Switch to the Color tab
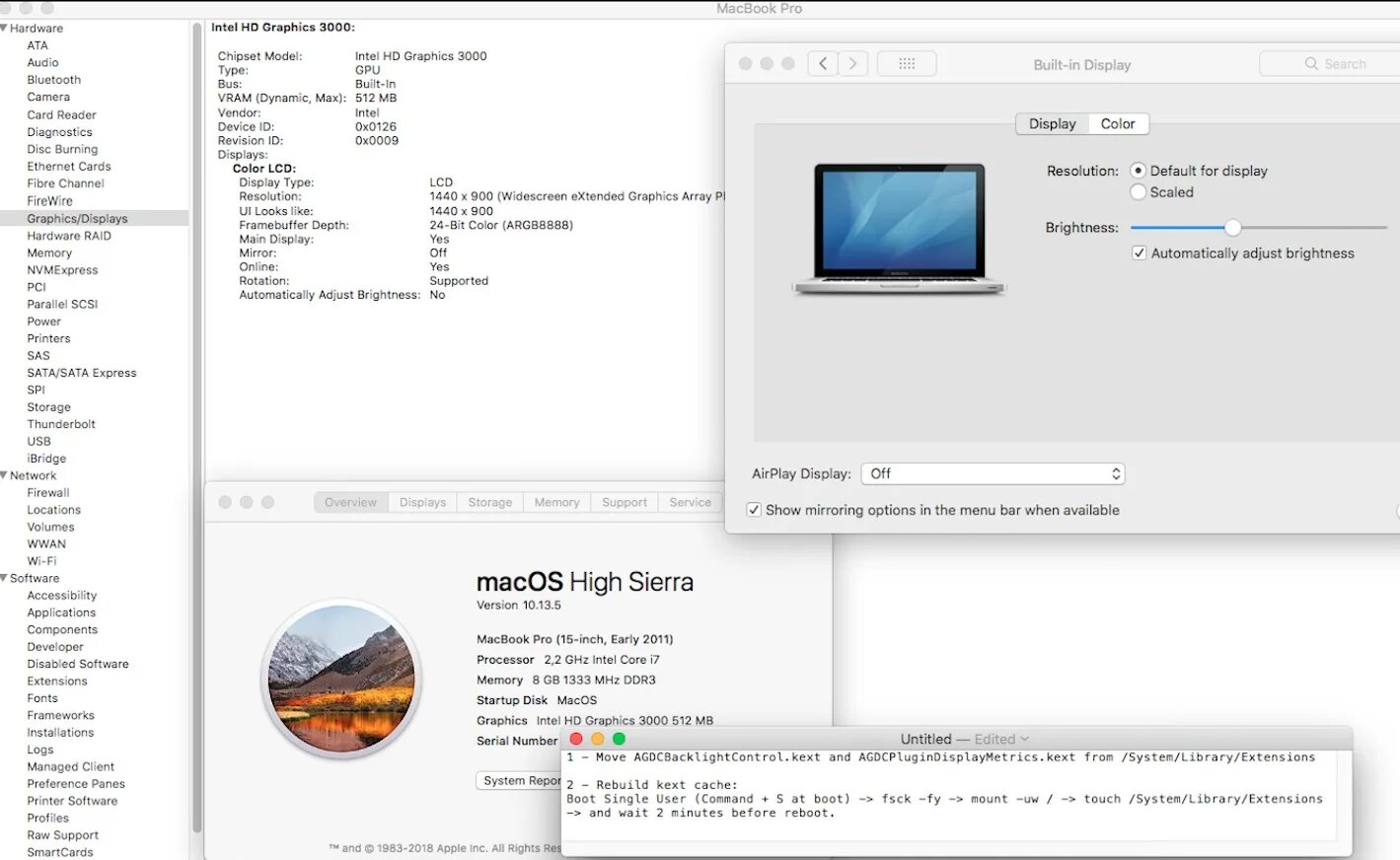Image resolution: width=1400 pixels, height=860 pixels. [1118, 123]
